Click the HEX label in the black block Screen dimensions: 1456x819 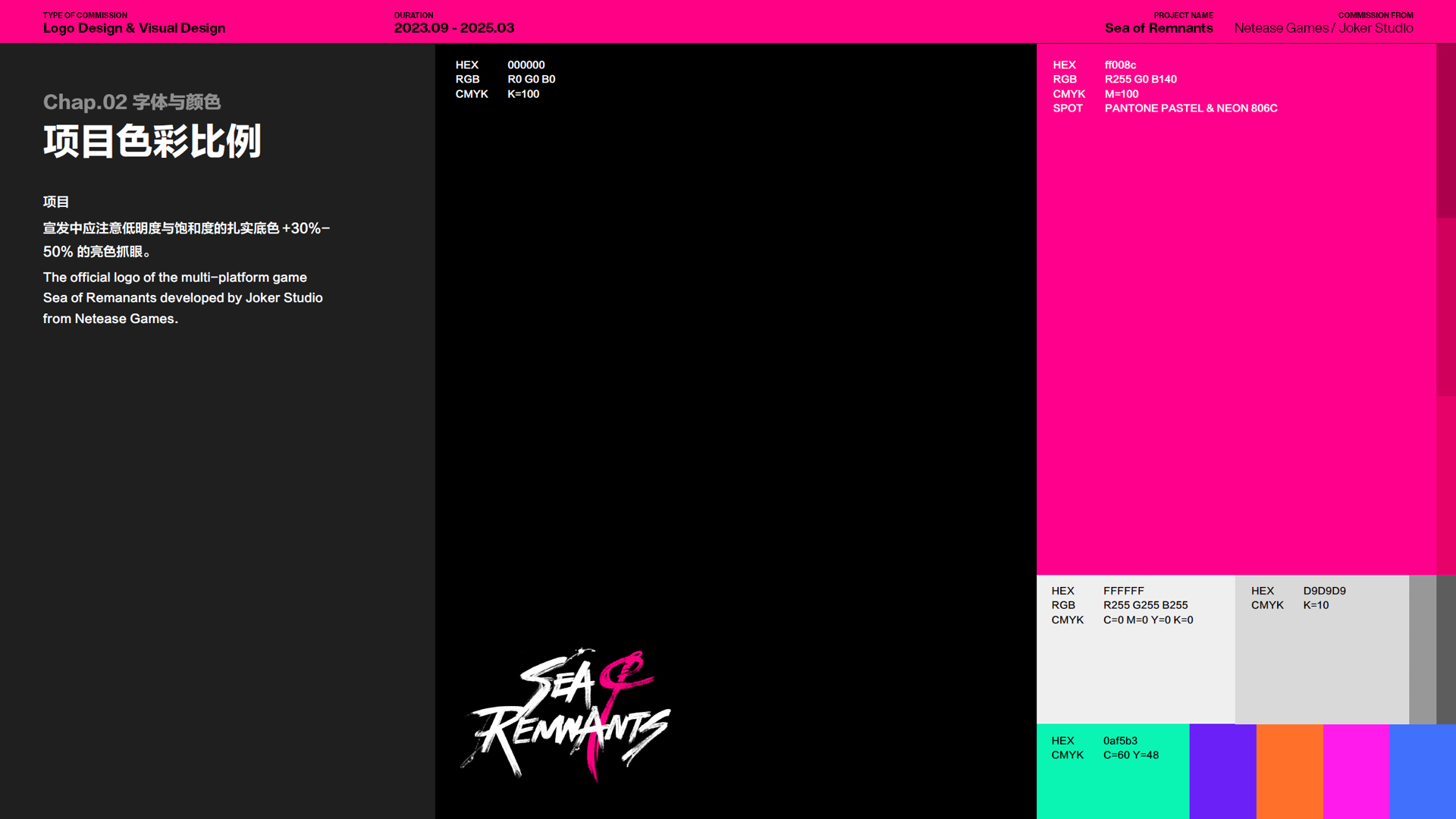(x=467, y=65)
